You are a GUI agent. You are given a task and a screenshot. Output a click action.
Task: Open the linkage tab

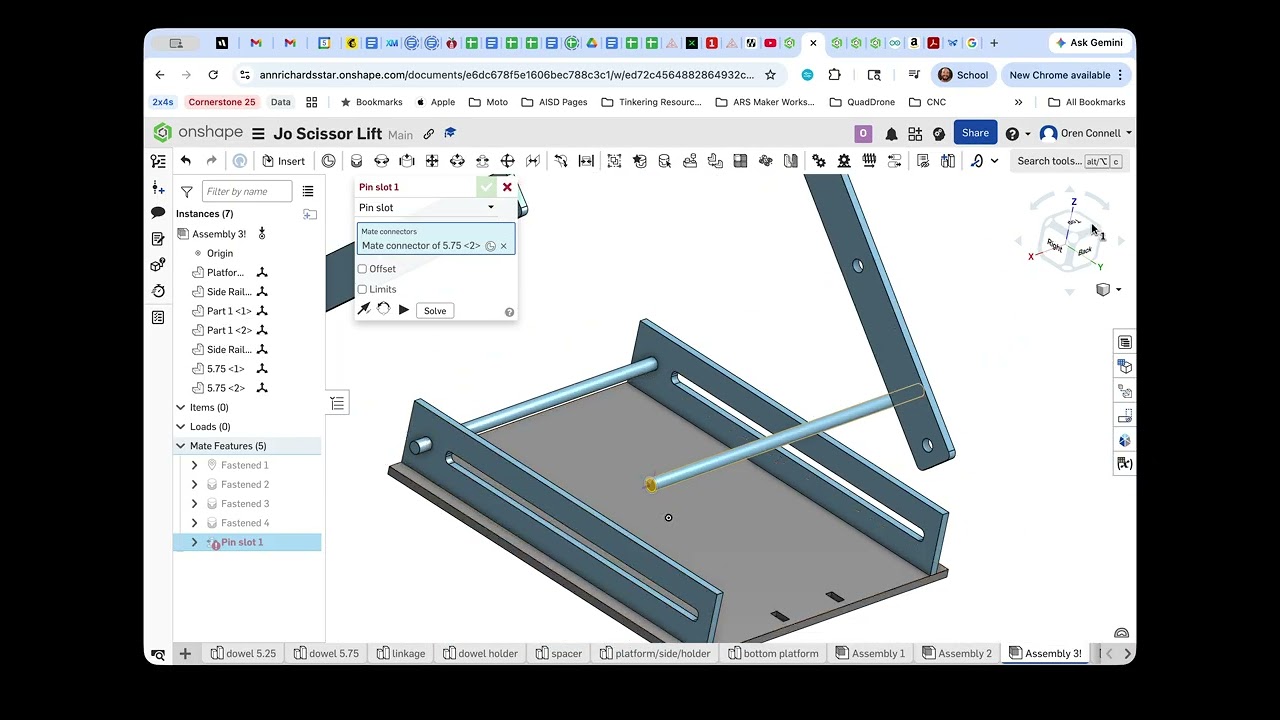pyautogui.click(x=401, y=653)
